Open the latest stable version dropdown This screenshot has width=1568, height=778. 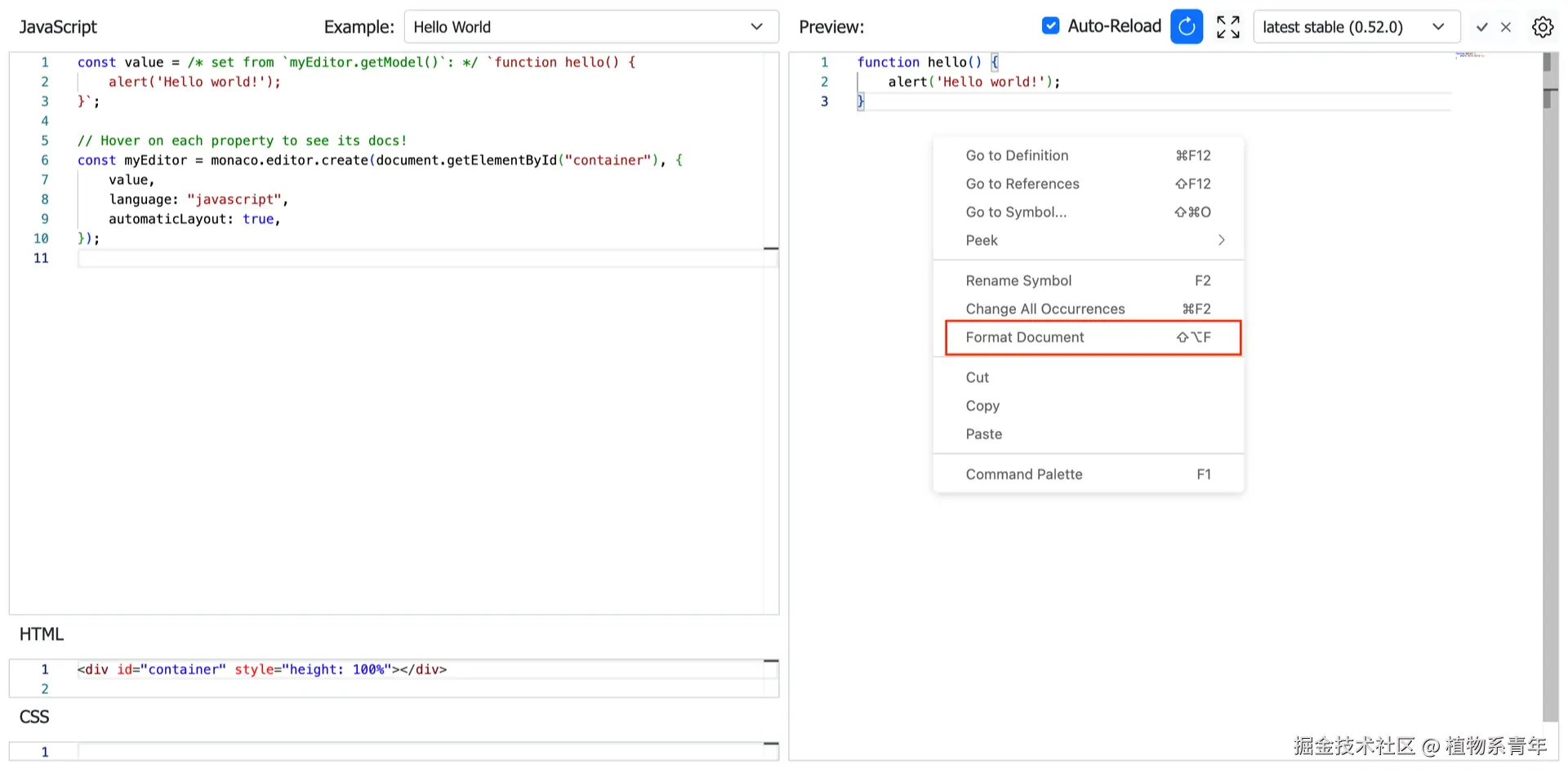[1355, 27]
